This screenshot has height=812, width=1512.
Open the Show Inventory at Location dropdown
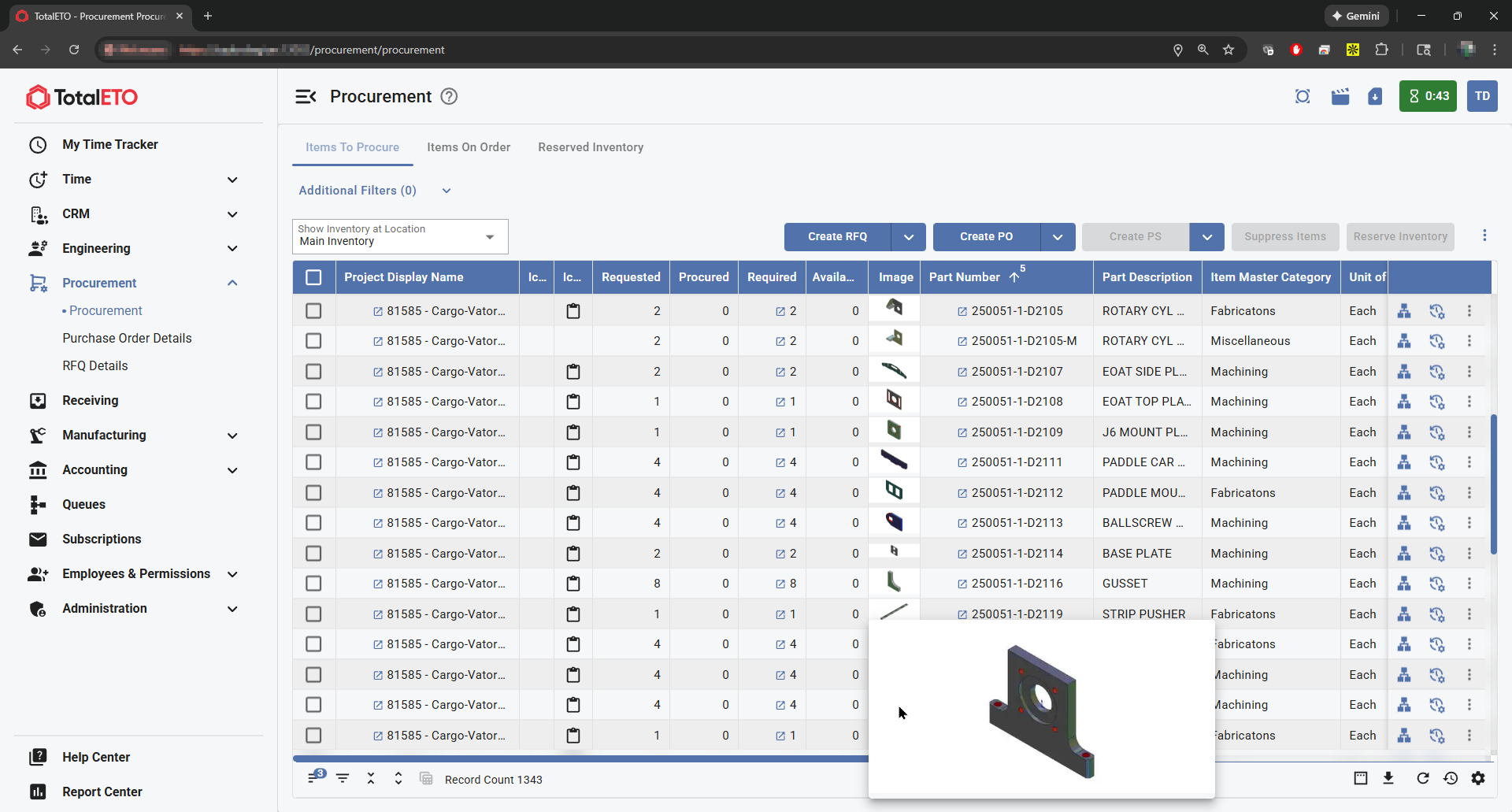click(400, 236)
